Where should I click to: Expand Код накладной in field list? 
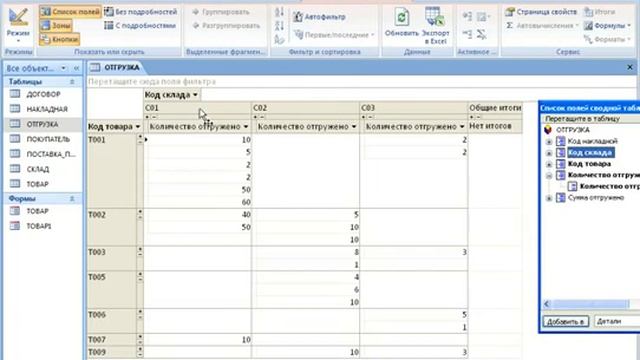tap(549, 142)
